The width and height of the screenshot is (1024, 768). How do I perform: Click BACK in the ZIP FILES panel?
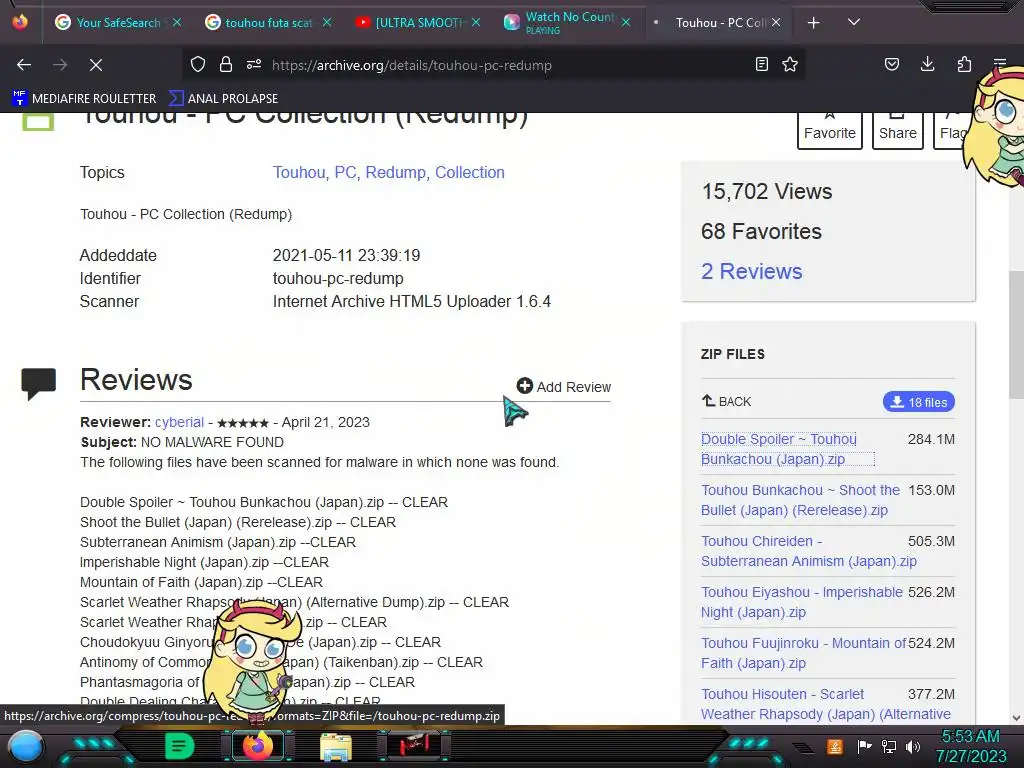[x=726, y=401]
